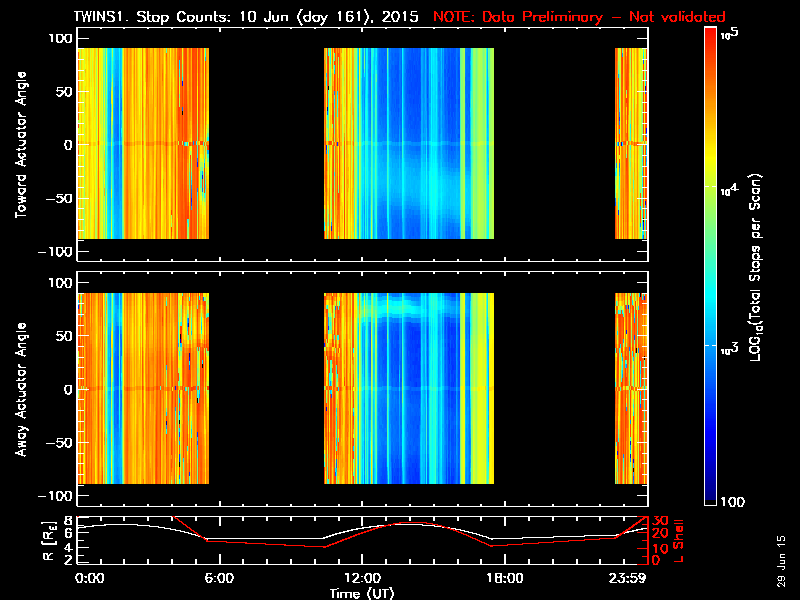The width and height of the screenshot is (800, 600).
Task: Click the '-100' tick label of the Toward panel
Action: 55,252
